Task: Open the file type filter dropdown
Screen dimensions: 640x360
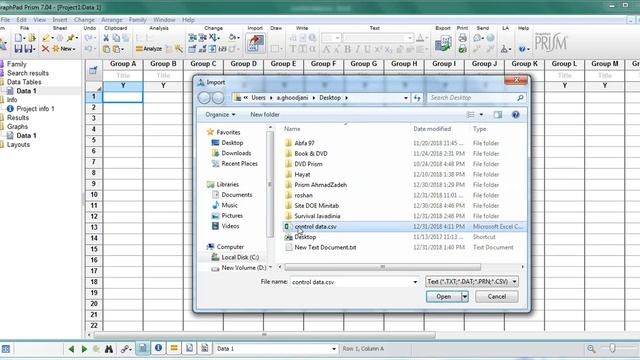Action: pyautogui.click(x=514, y=282)
